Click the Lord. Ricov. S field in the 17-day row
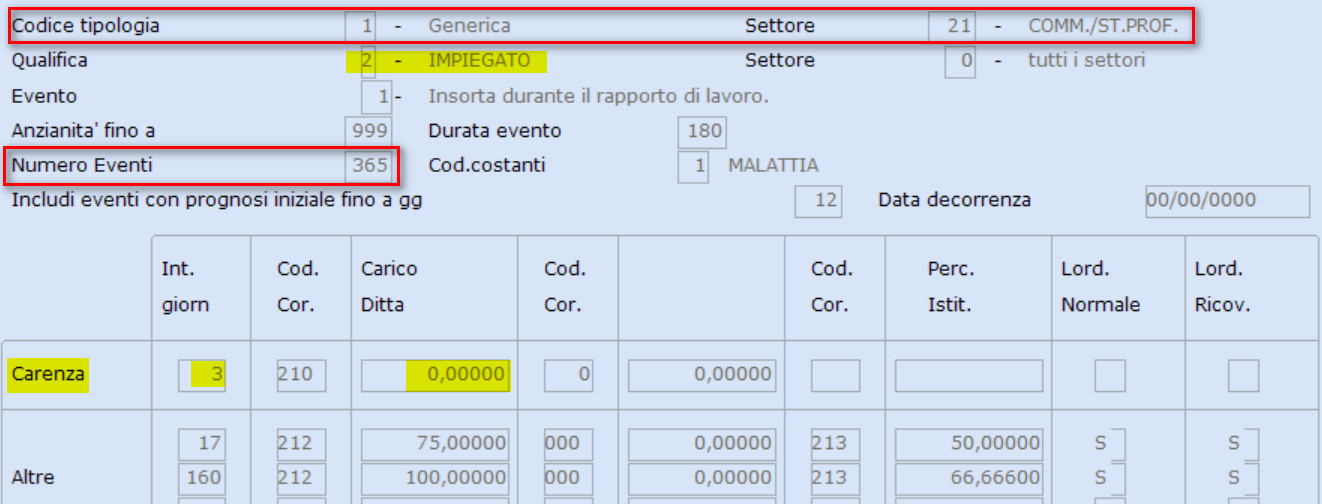1322x504 pixels. [x=1243, y=443]
